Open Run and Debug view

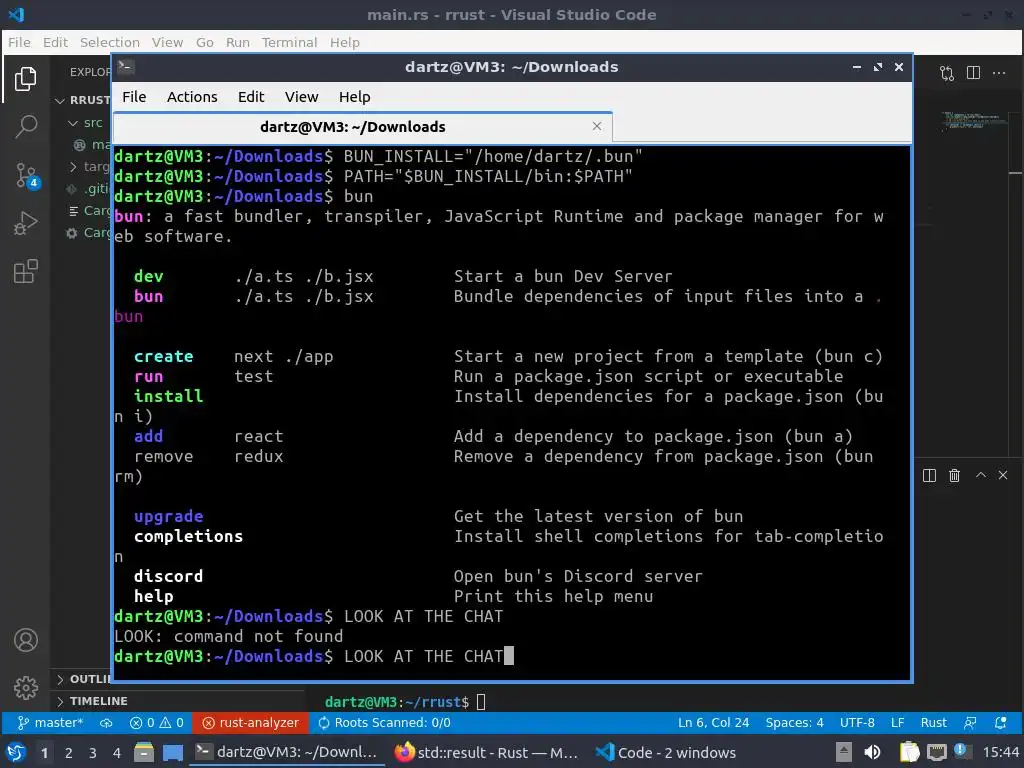(x=25, y=223)
